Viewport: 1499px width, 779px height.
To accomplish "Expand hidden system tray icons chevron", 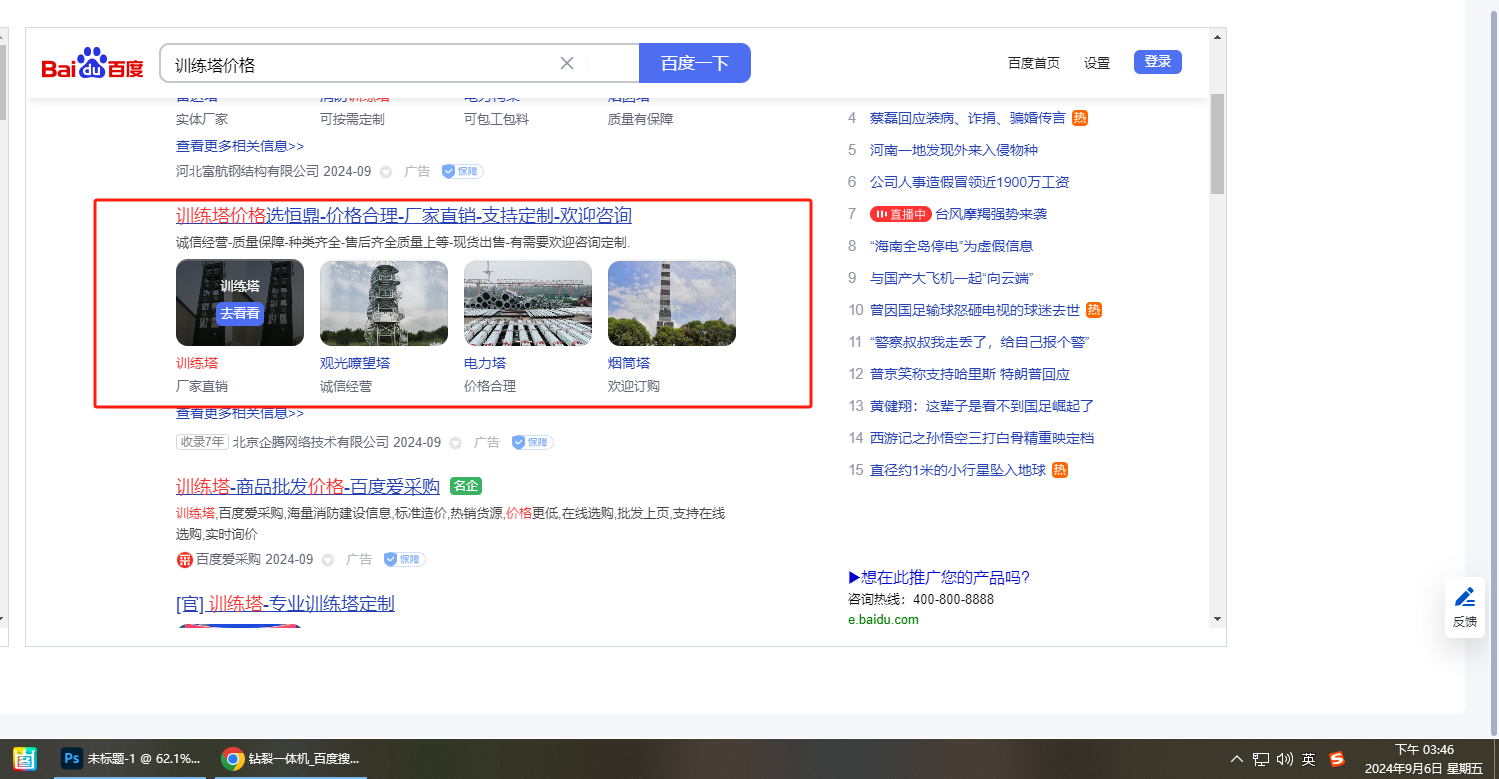I will pyautogui.click(x=1237, y=759).
